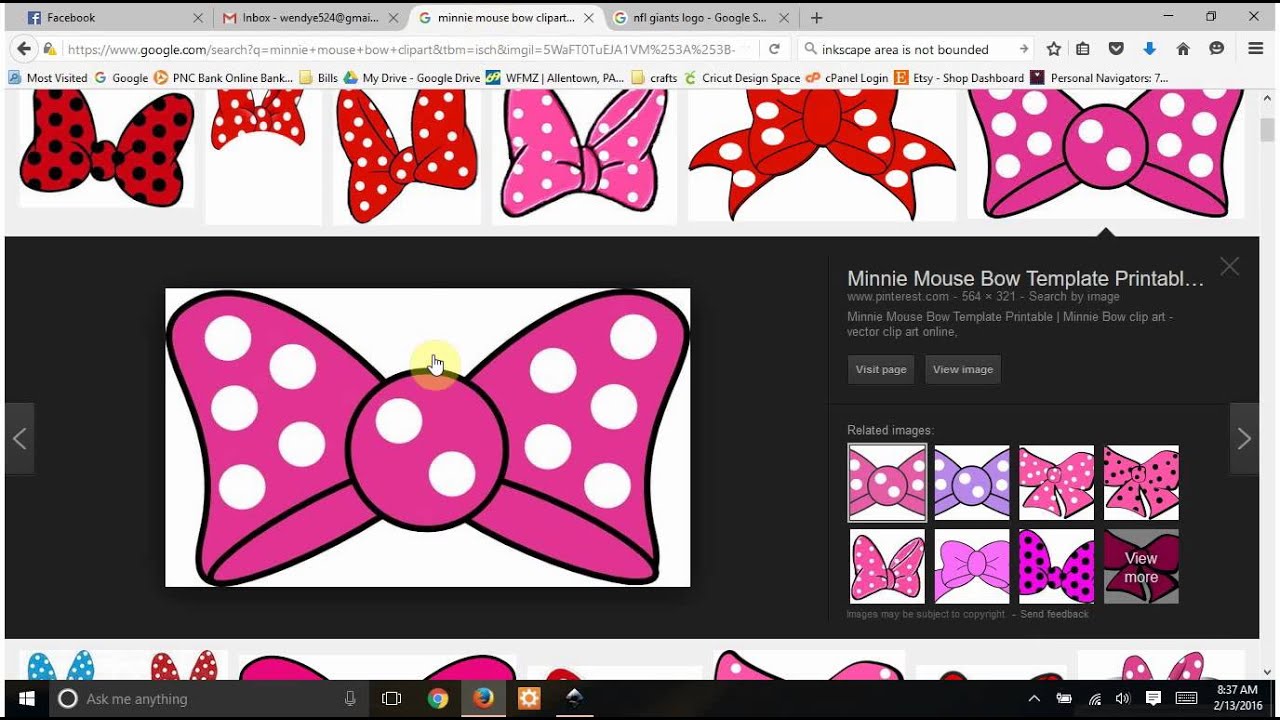Show hidden system tray icons
Screen dimensions: 1280x720
(x=1034, y=698)
